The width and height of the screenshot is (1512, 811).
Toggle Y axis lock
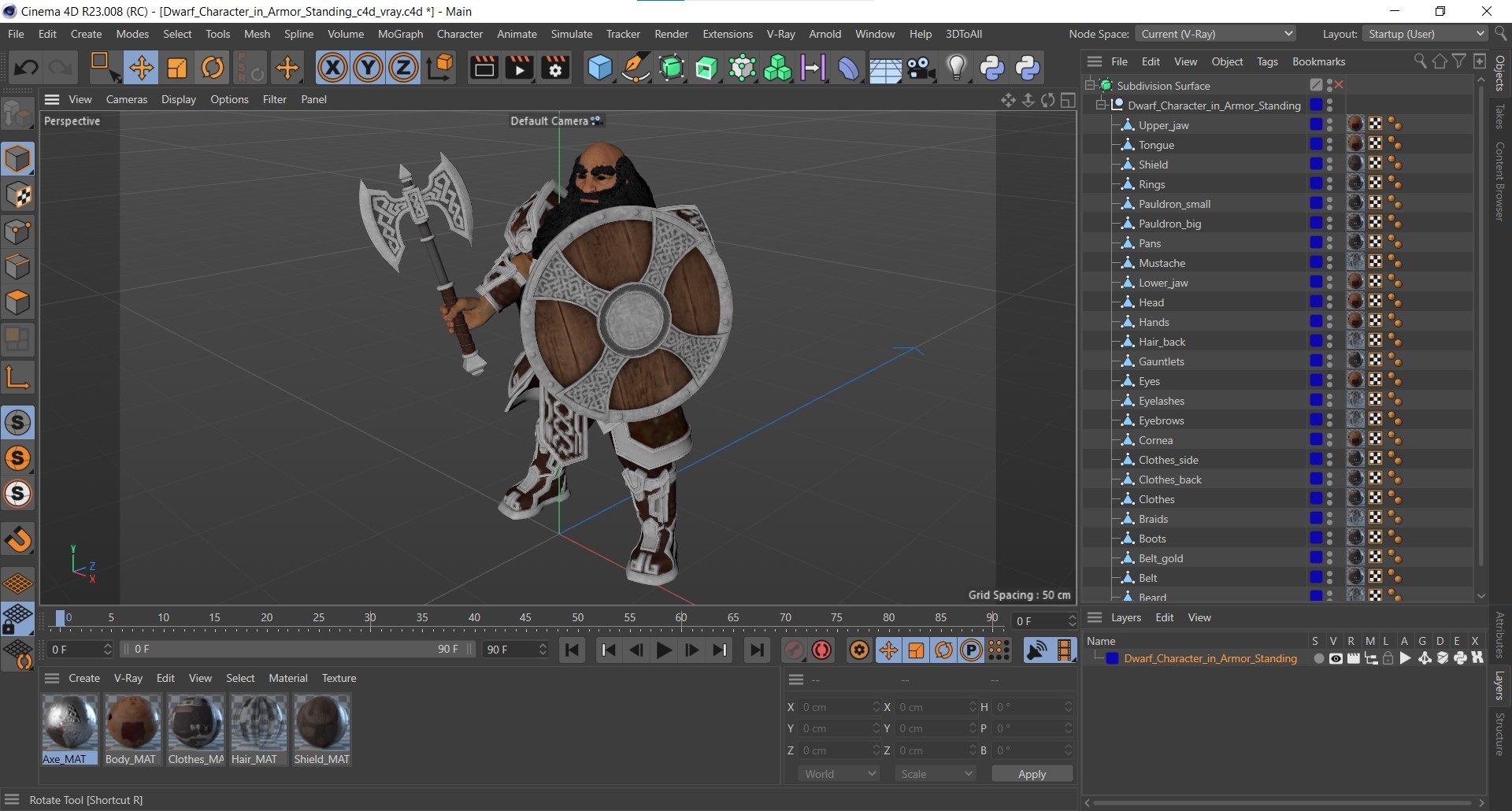coord(368,68)
